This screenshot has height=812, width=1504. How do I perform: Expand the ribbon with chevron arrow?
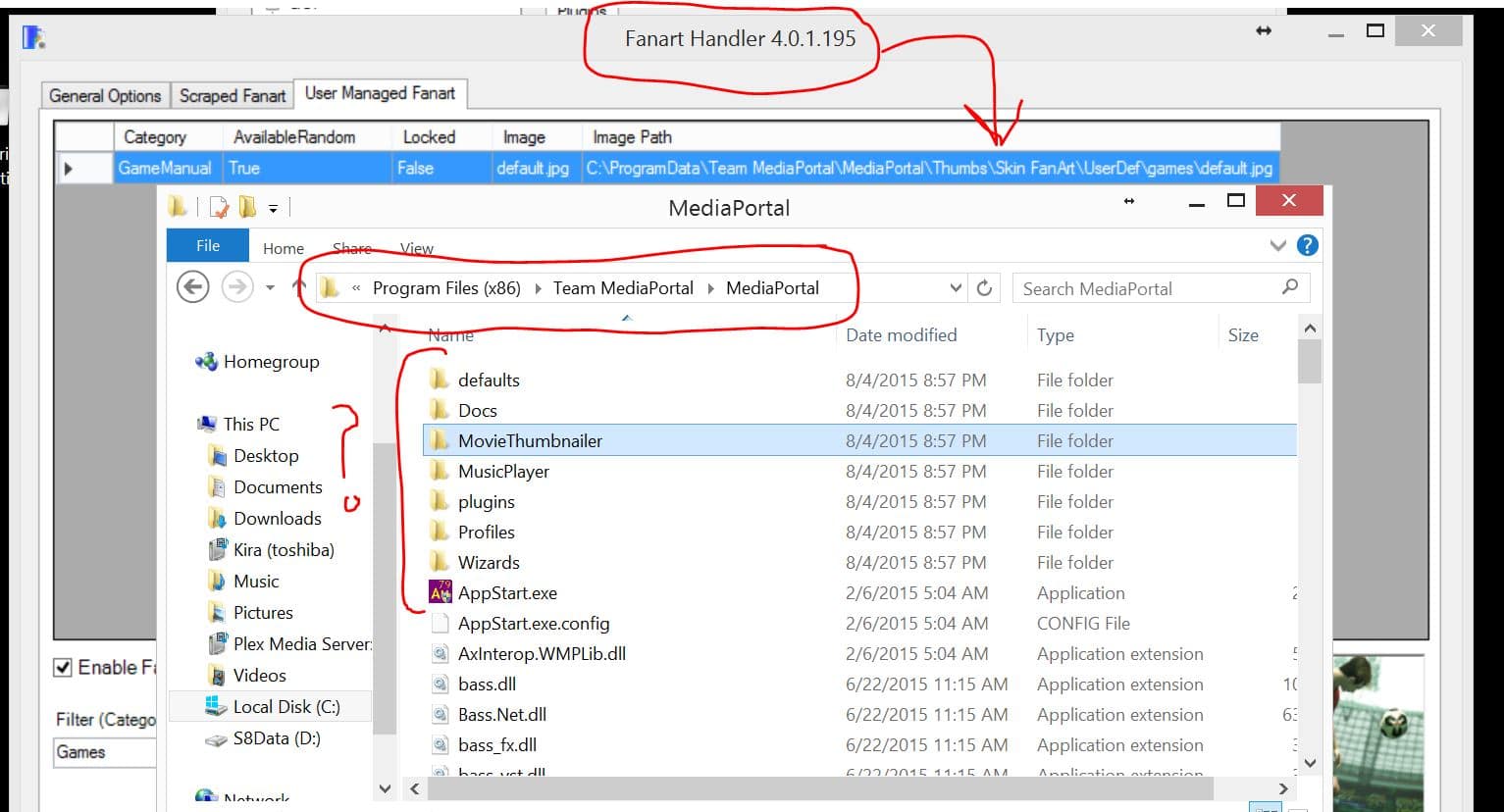pyautogui.click(x=1276, y=245)
